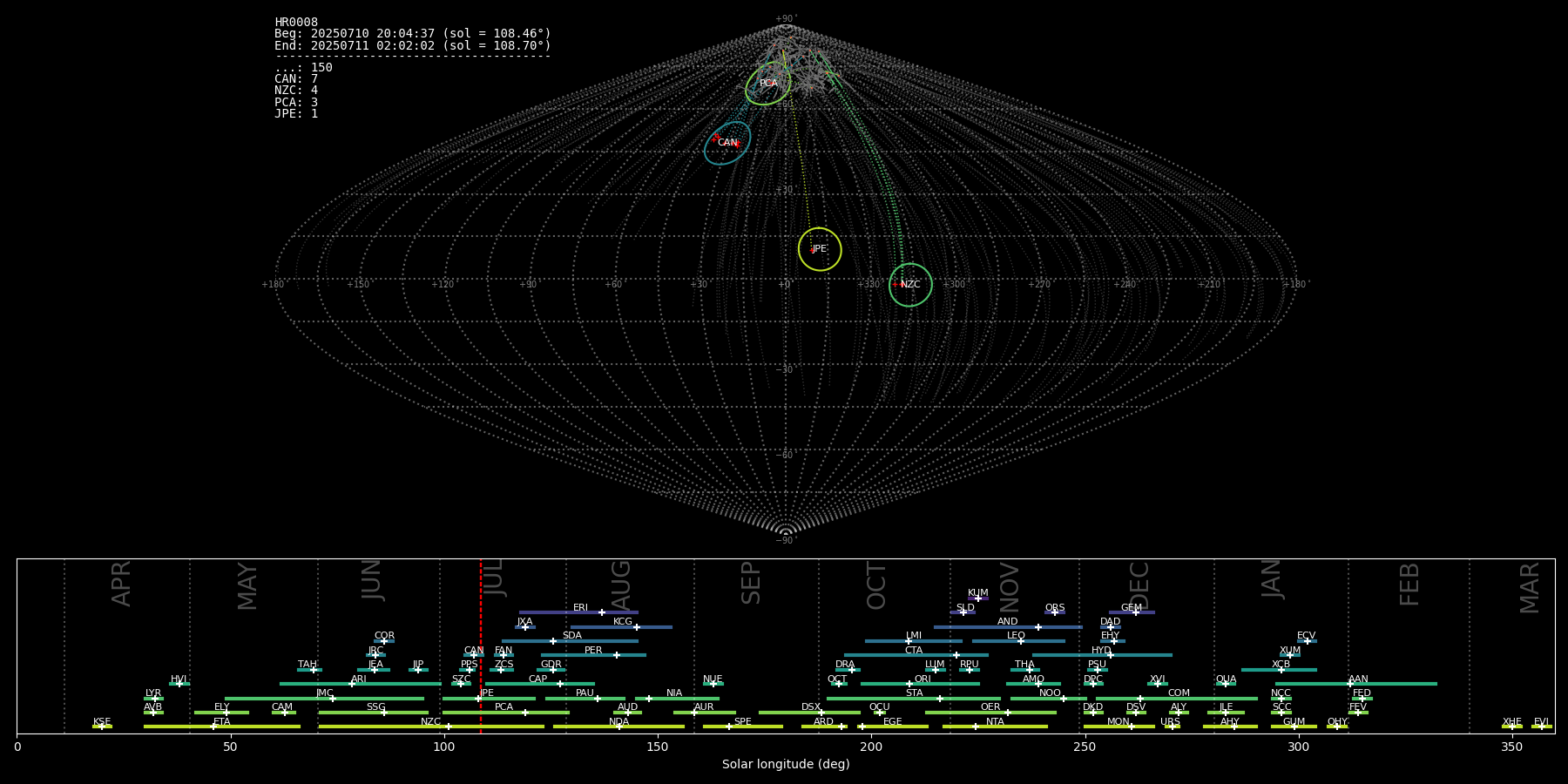This screenshot has width=1568, height=784.
Task: Click the Solar longitude (deg) axis label
Action: click(x=786, y=764)
